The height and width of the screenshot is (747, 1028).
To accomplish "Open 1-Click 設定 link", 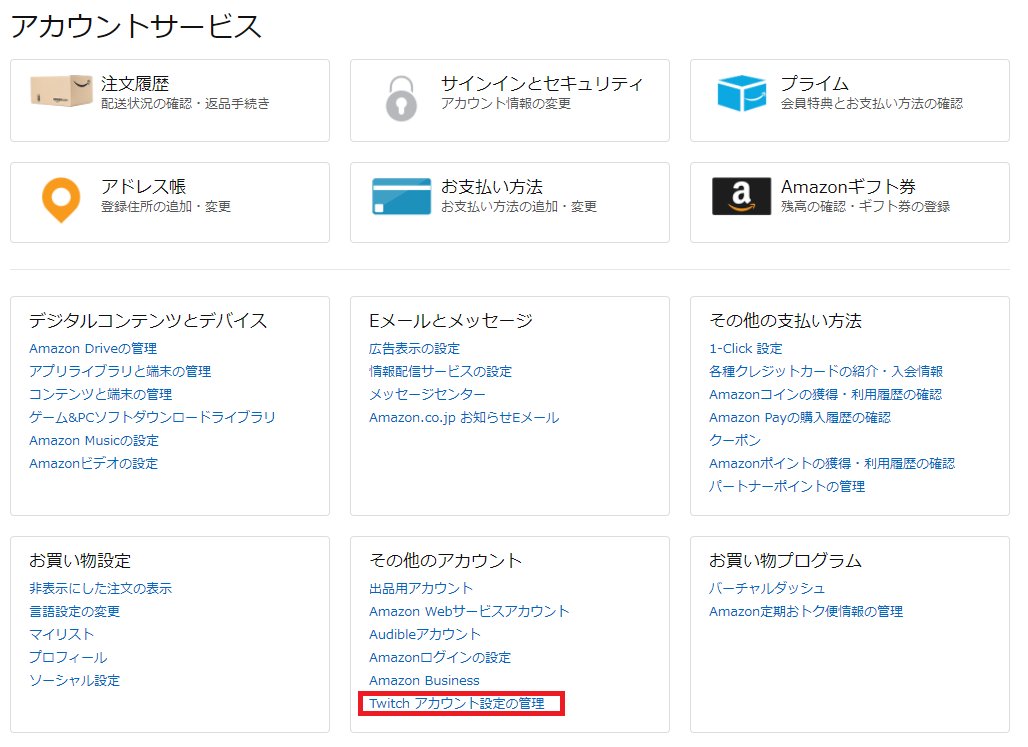I will tap(746, 348).
